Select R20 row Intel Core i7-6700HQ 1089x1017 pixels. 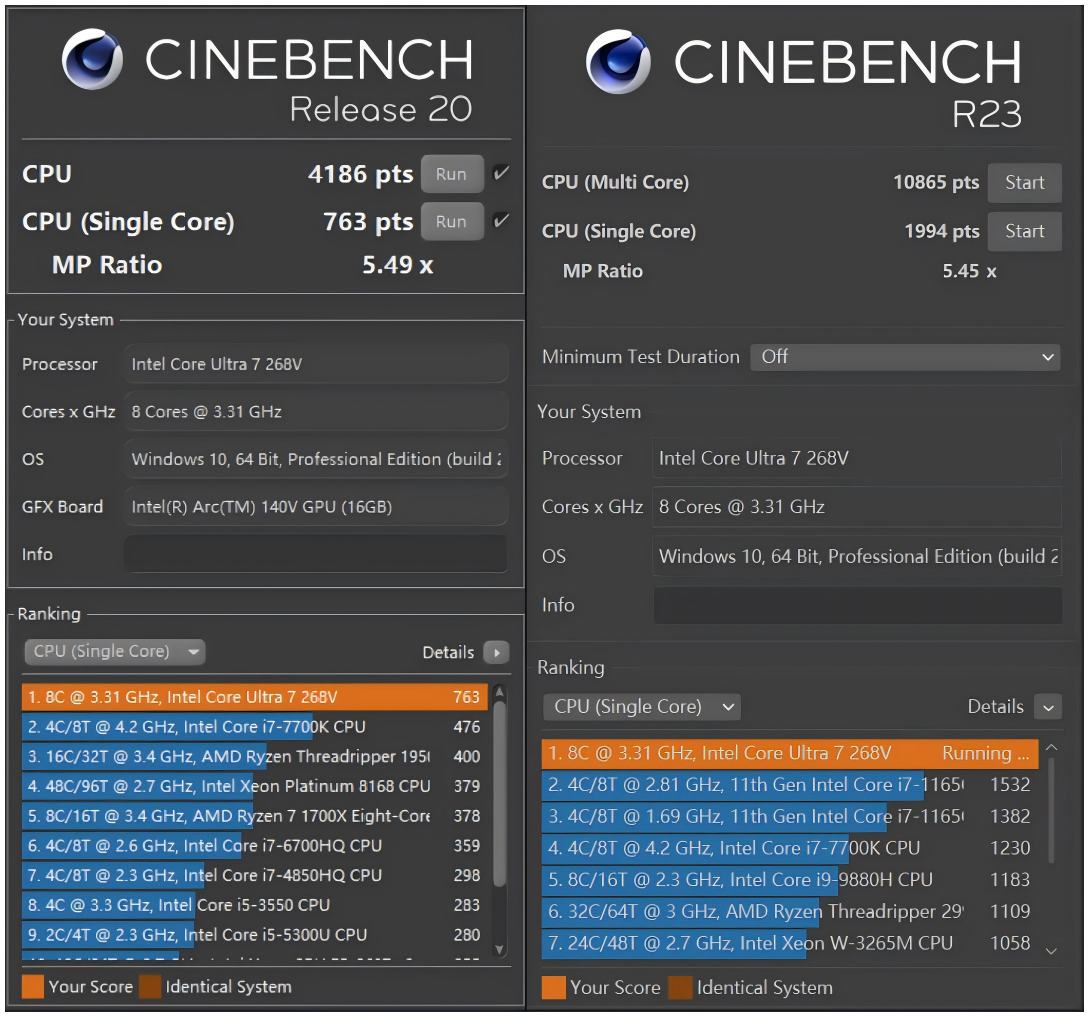[x=254, y=845]
